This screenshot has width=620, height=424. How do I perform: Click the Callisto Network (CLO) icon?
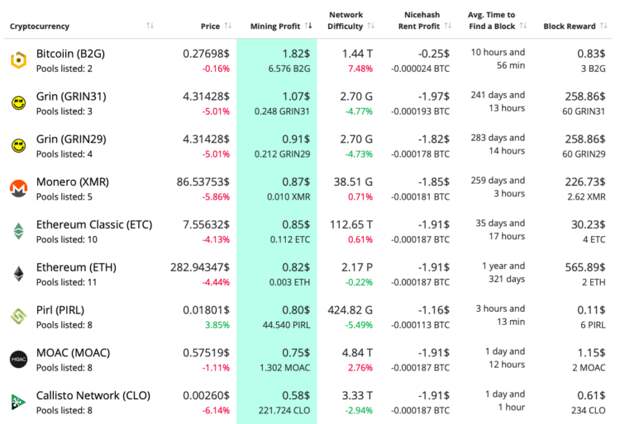point(18,401)
